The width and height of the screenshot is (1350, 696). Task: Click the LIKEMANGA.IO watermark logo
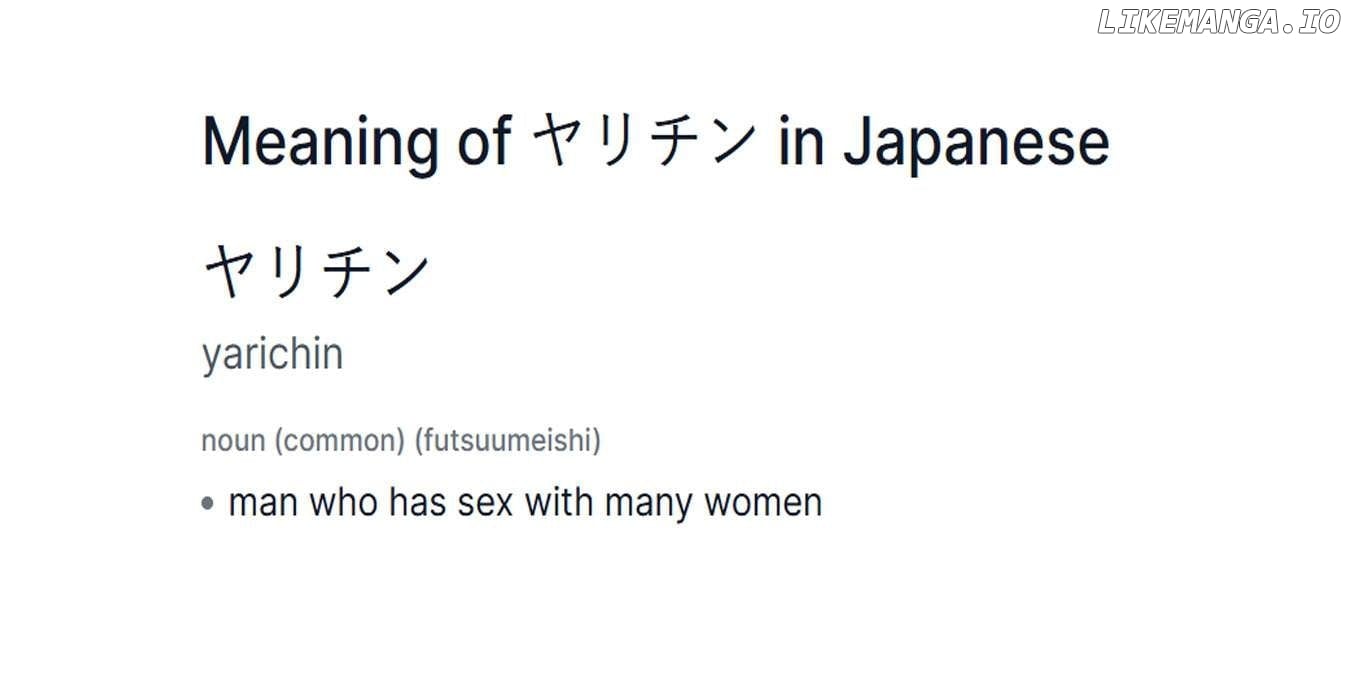coord(1219,22)
